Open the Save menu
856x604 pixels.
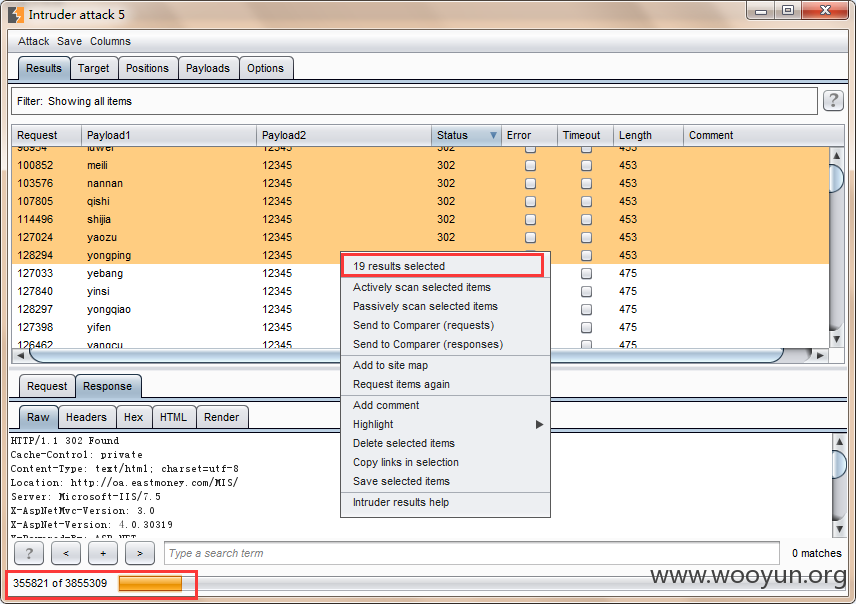click(x=69, y=42)
